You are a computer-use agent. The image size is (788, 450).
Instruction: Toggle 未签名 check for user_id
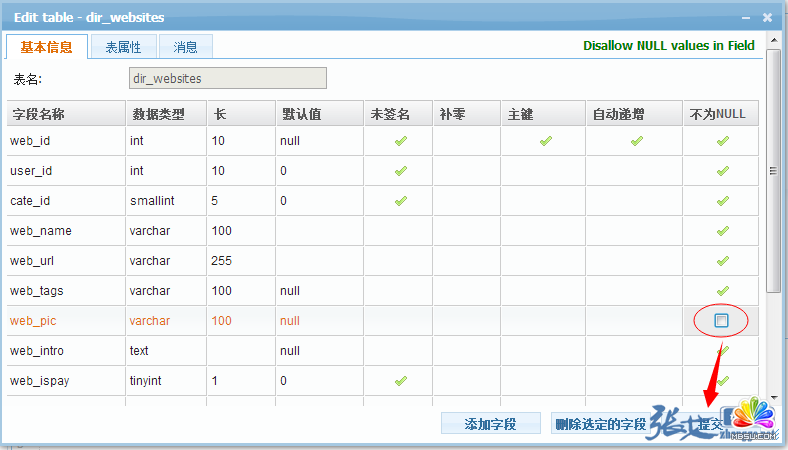[x=401, y=171]
